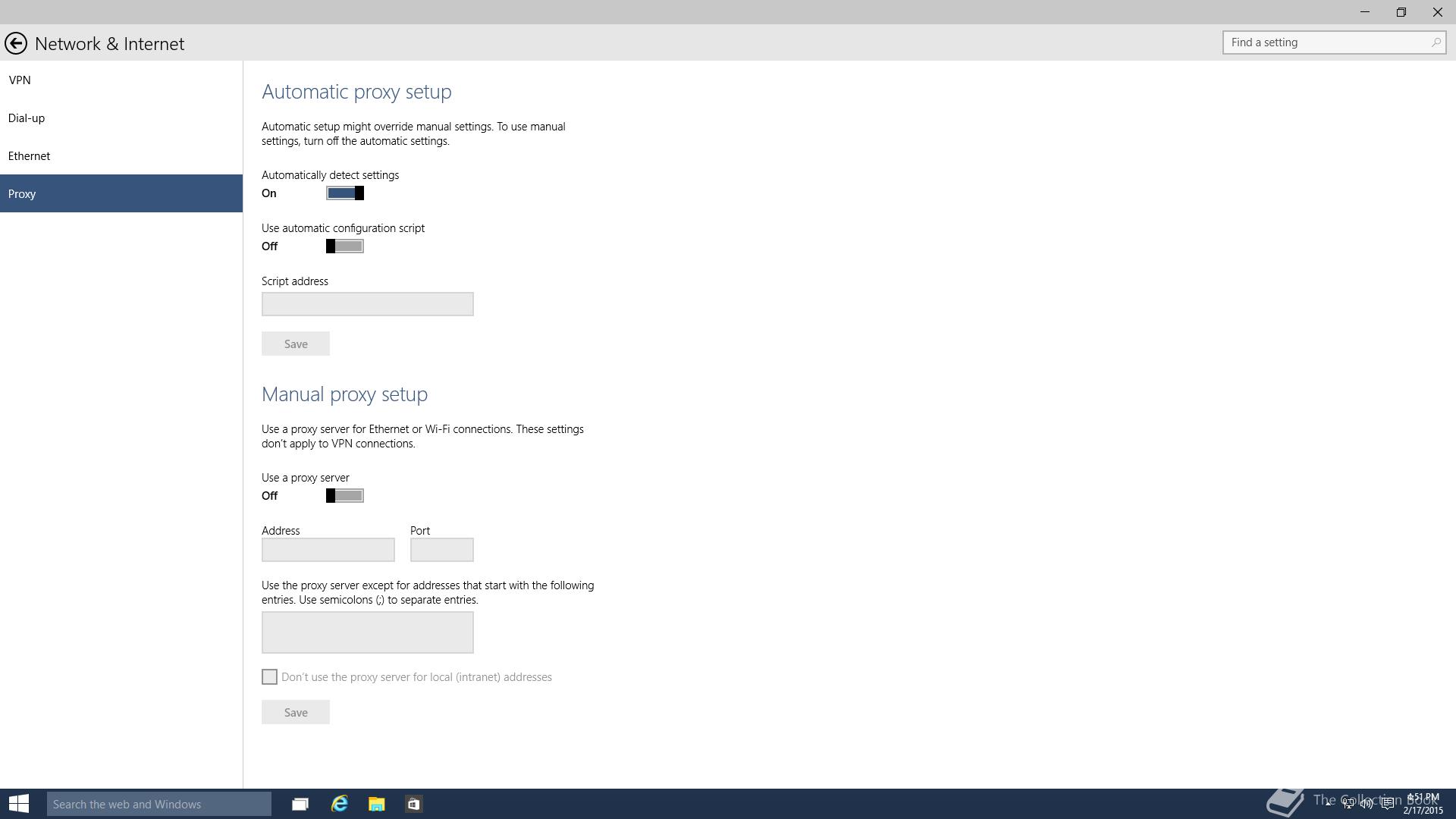Enable Use automatic configuration script
Viewport: 1456px width, 819px height.
click(x=345, y=246)
